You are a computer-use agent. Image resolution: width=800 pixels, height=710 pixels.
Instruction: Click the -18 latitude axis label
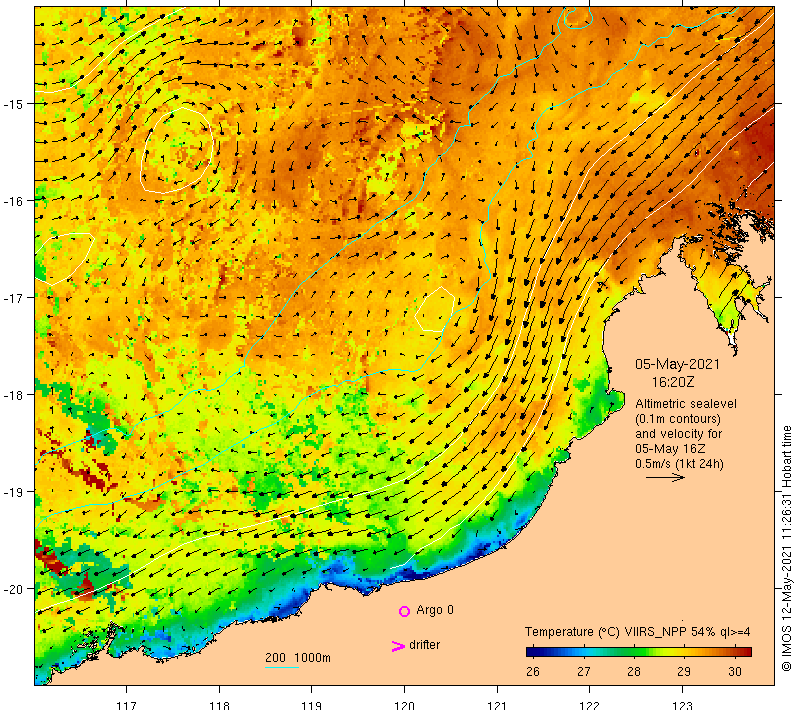(13, 395)
